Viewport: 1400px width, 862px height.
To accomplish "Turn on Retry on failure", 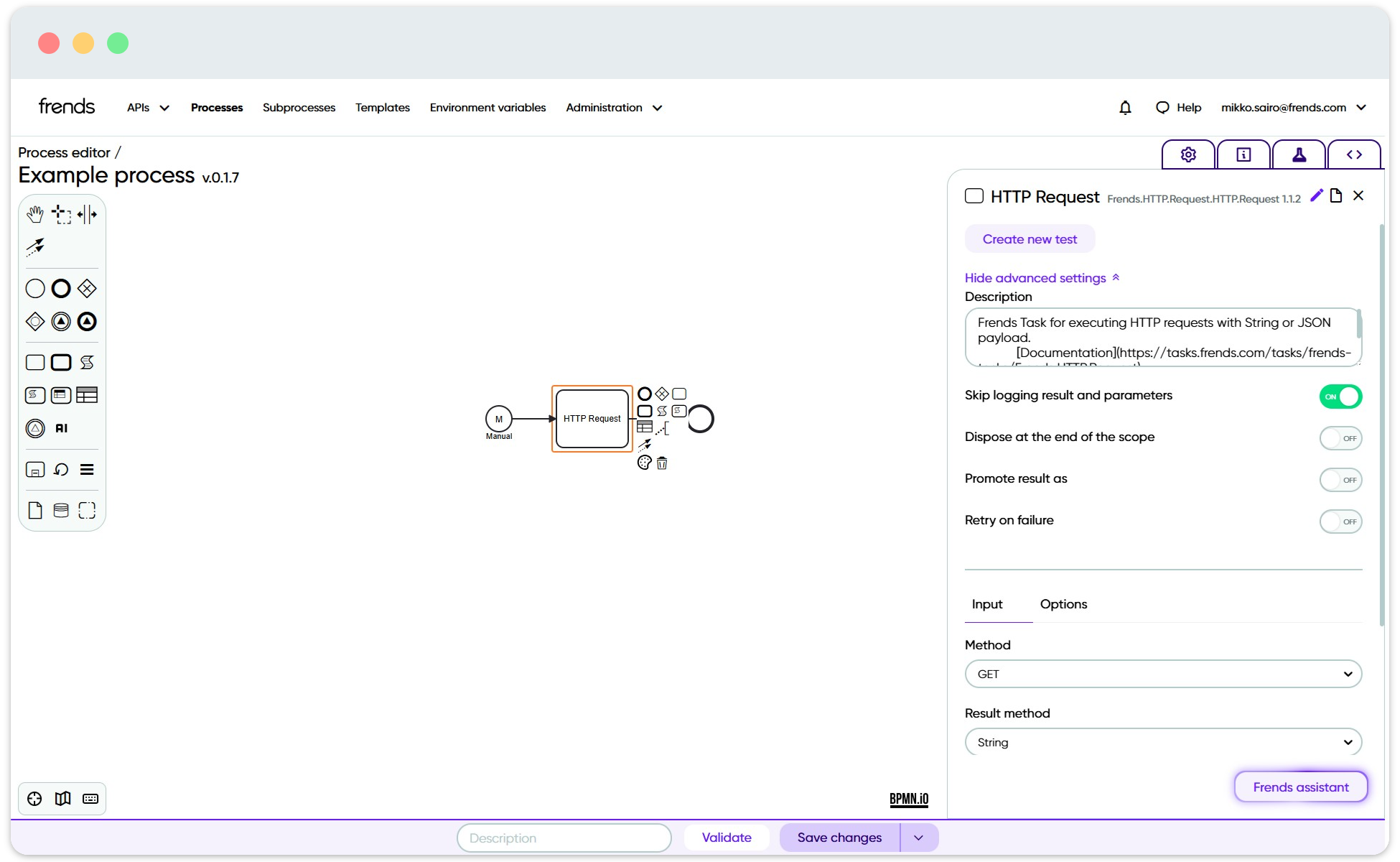I will (x=1340, y=522).
